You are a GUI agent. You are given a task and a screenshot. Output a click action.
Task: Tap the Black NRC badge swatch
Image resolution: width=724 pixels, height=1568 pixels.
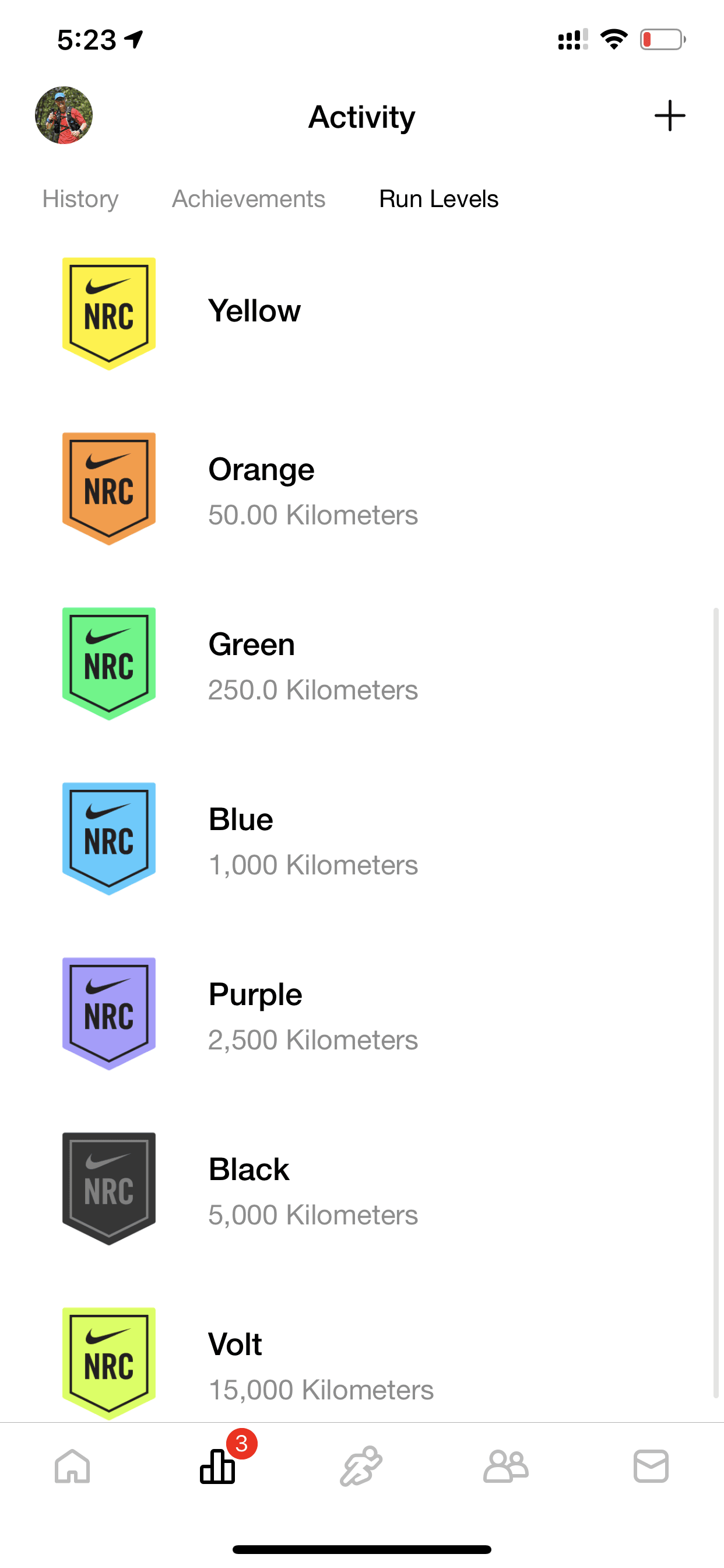109,1188
